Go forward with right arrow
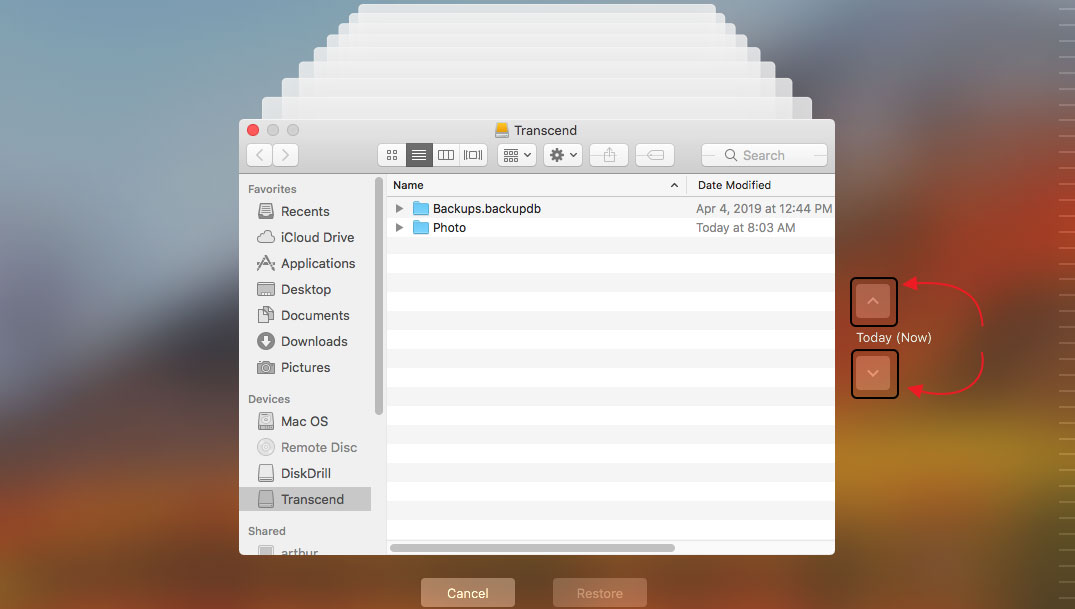 pos(286,155)
